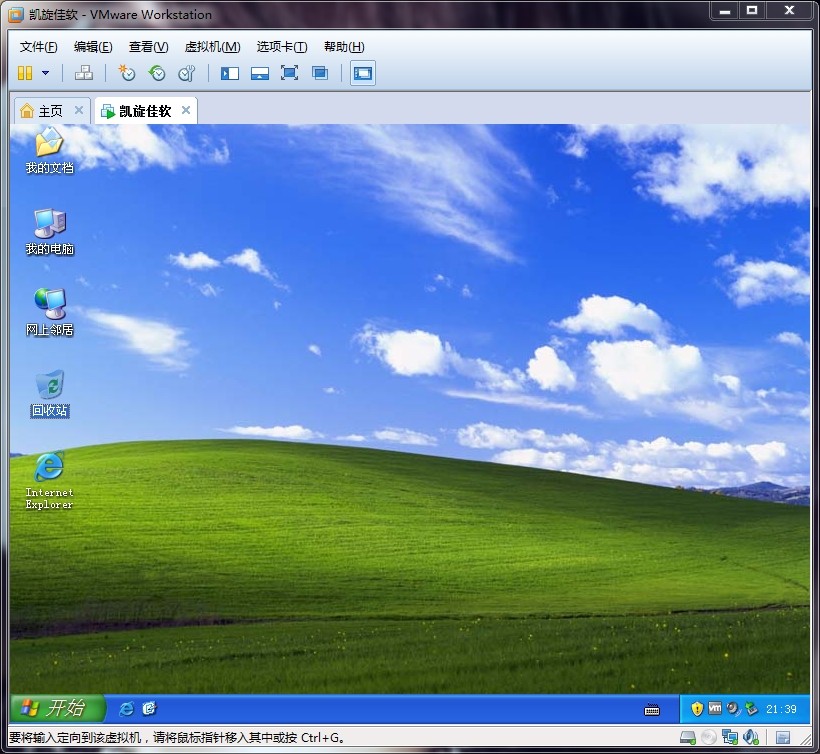Click second quick launch icon beside IE

pyautogui.click(x=149, y=709)
